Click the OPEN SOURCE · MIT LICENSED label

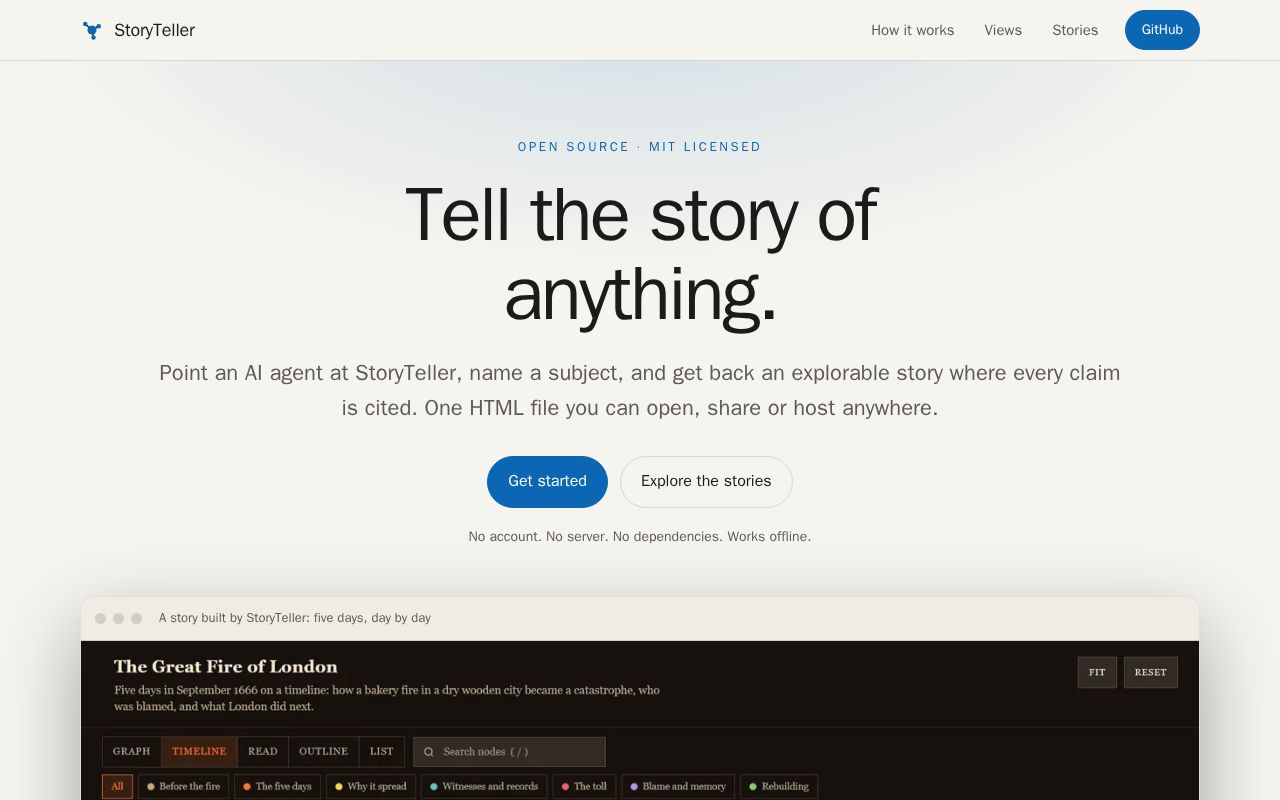pyautogui.click(x=640, y=147)
